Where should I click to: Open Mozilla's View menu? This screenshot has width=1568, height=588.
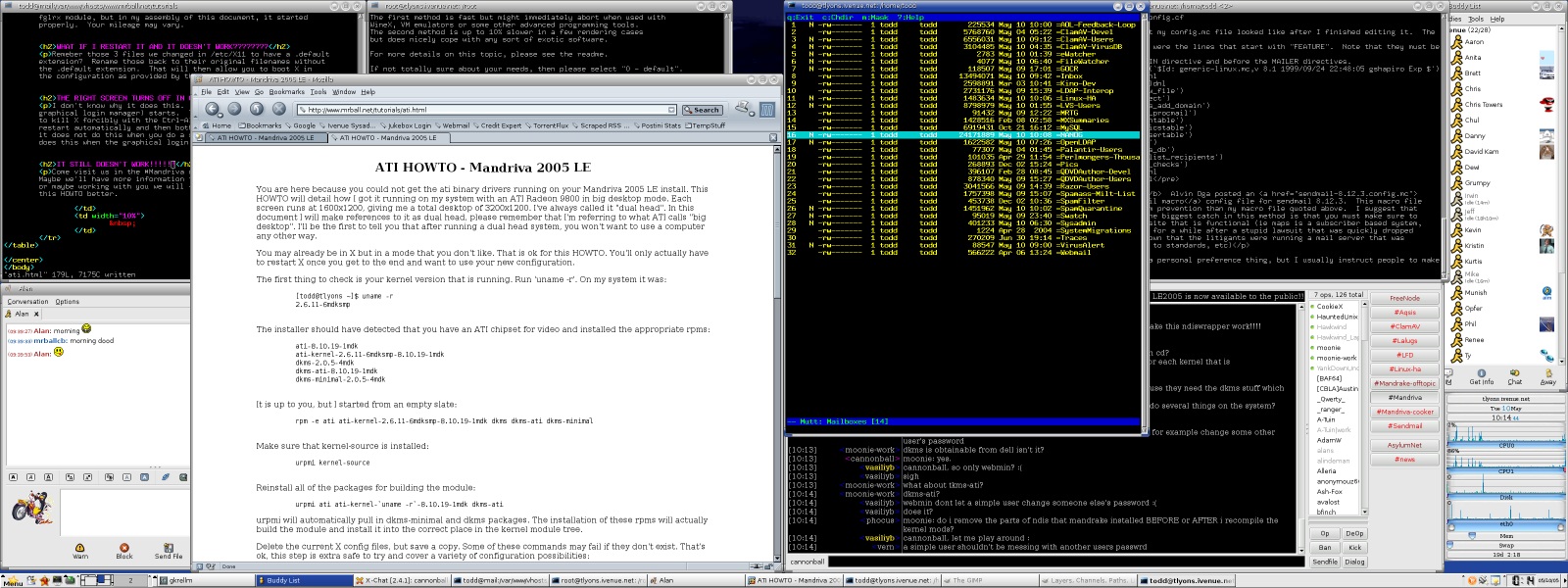coord(242,92)
